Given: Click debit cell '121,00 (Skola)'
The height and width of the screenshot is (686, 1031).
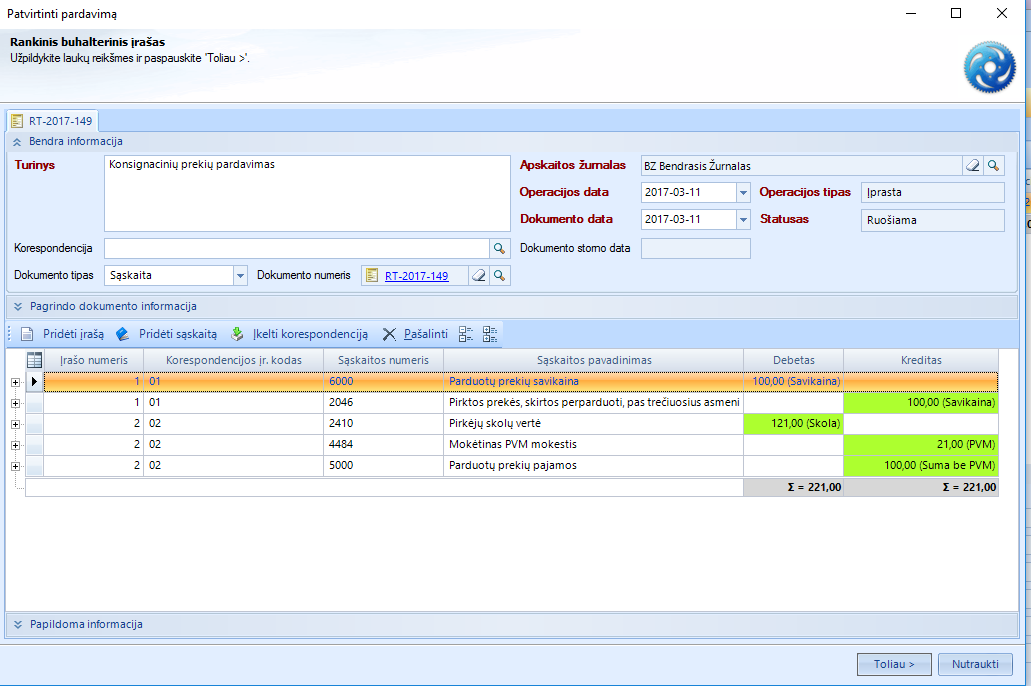Looking at the screenshot, I should [x=794, y=424].
